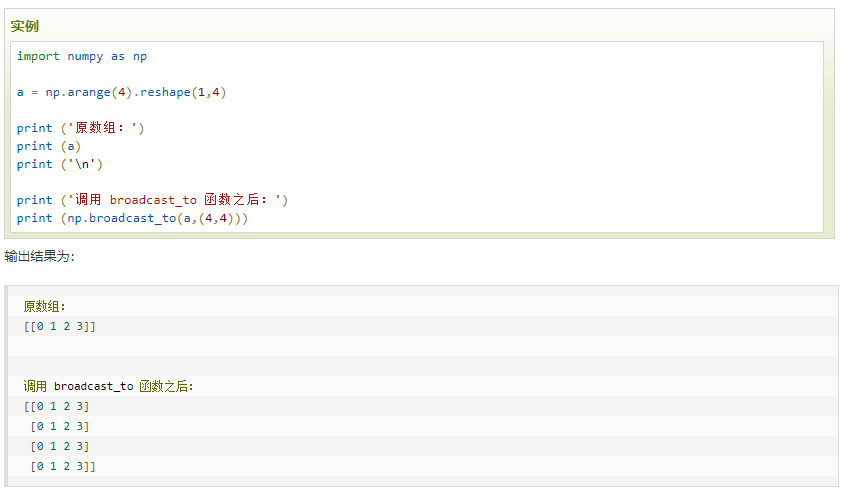Click the second row of the broadcast result
The height and width of the screenshot is (502, 845).
tap(59, 426)
